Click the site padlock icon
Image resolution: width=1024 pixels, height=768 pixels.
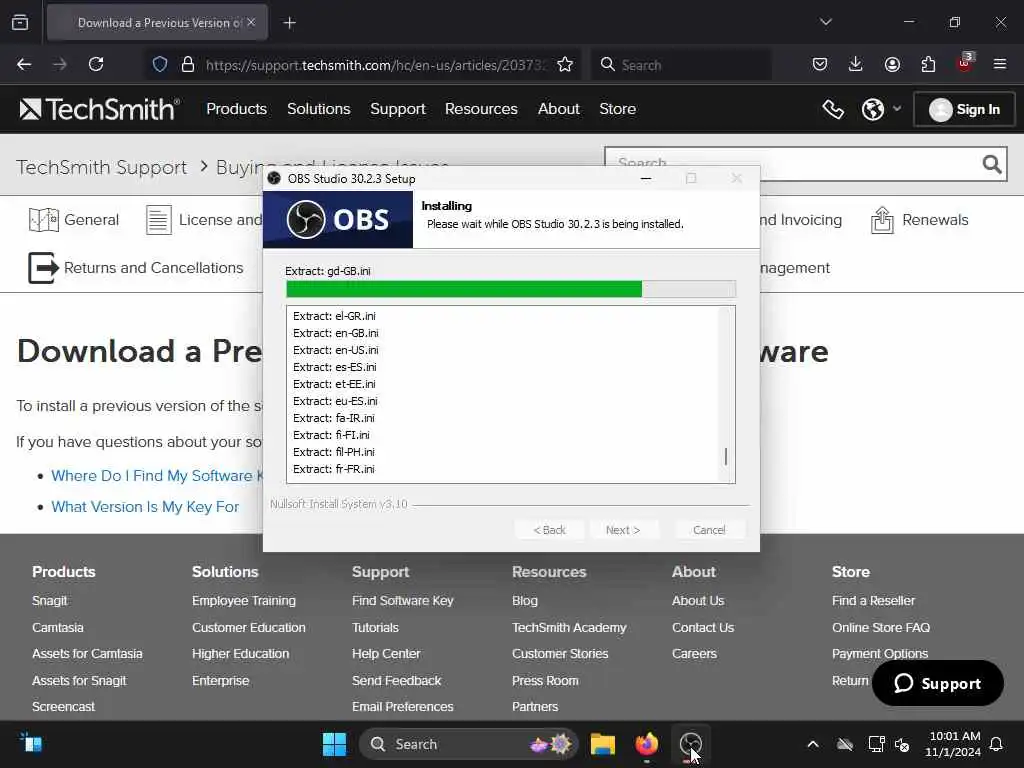[x=188, y=64]
